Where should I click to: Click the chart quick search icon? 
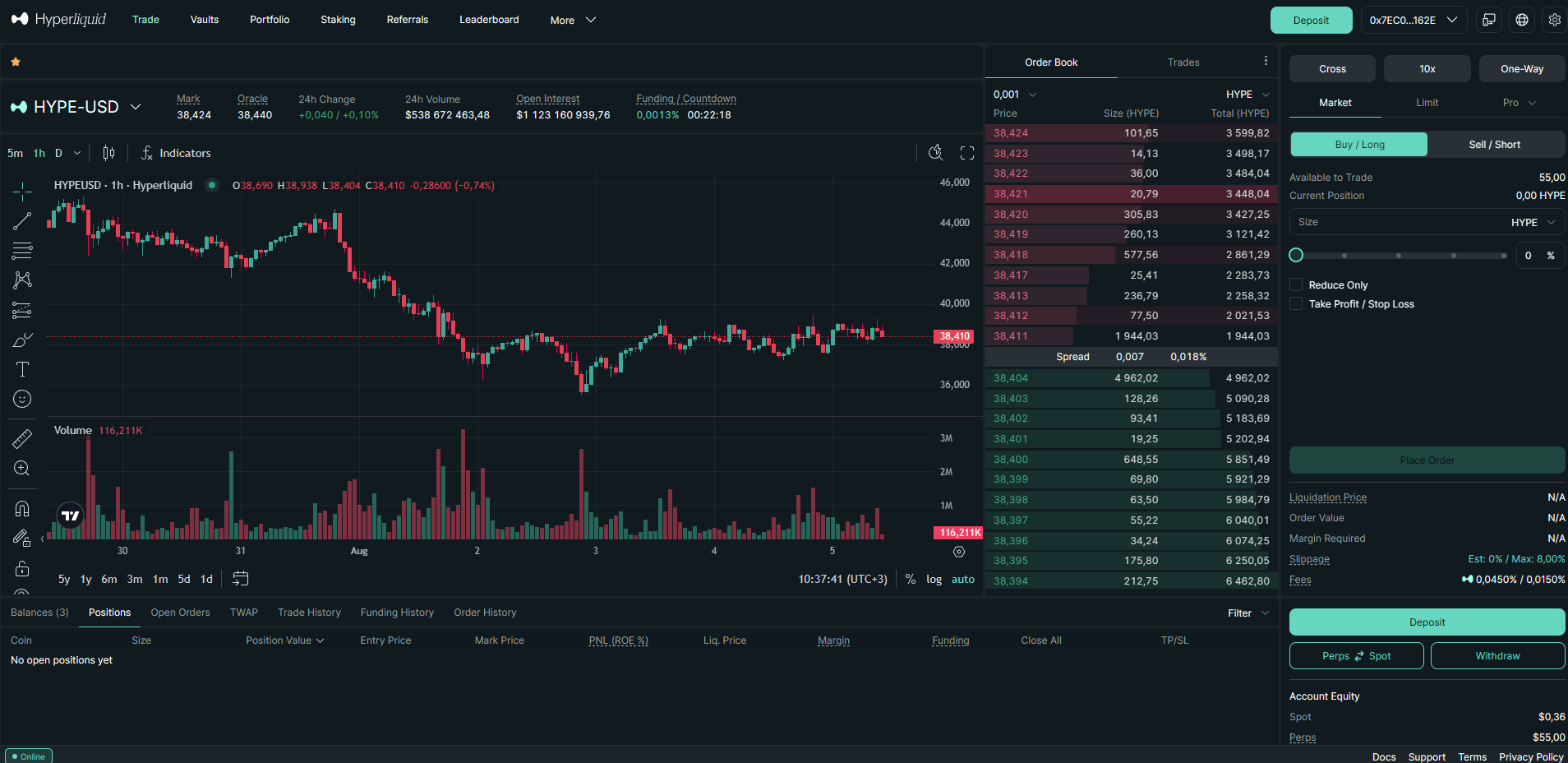click(x=935, y=152)
